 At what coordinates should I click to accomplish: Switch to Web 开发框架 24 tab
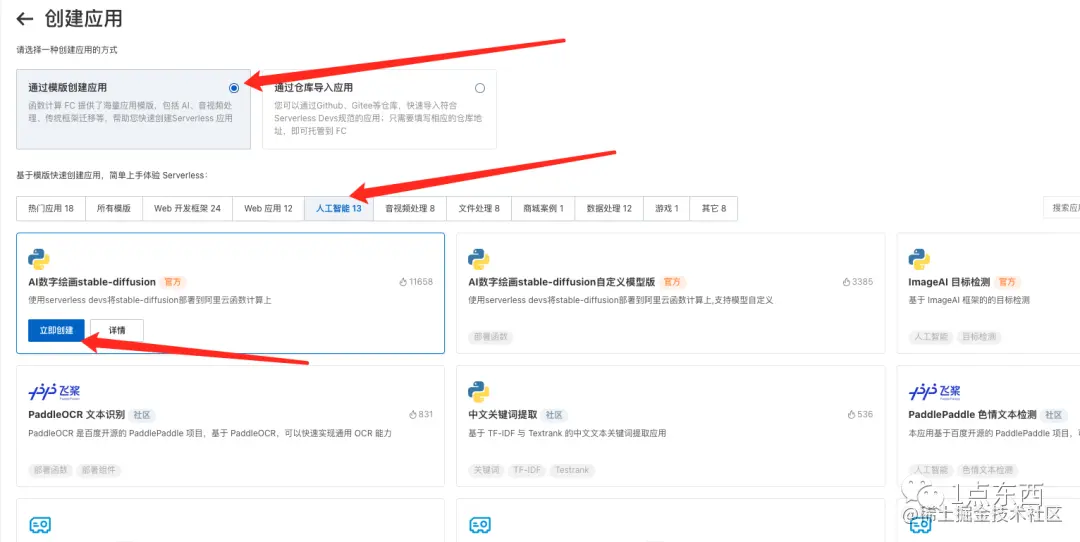[187, 208]
